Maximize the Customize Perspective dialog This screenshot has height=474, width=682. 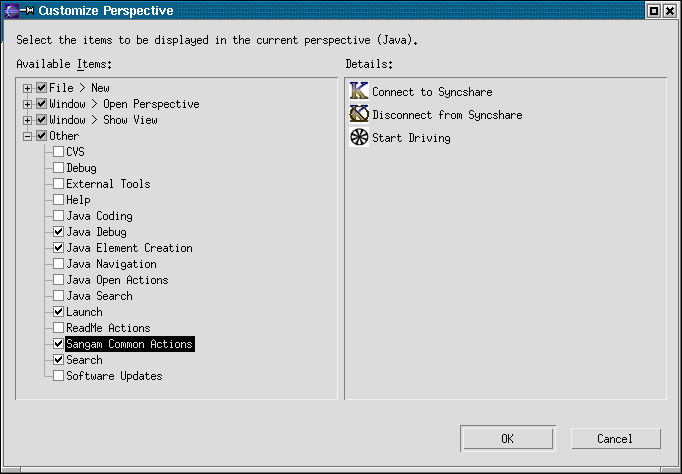[654, 11]
